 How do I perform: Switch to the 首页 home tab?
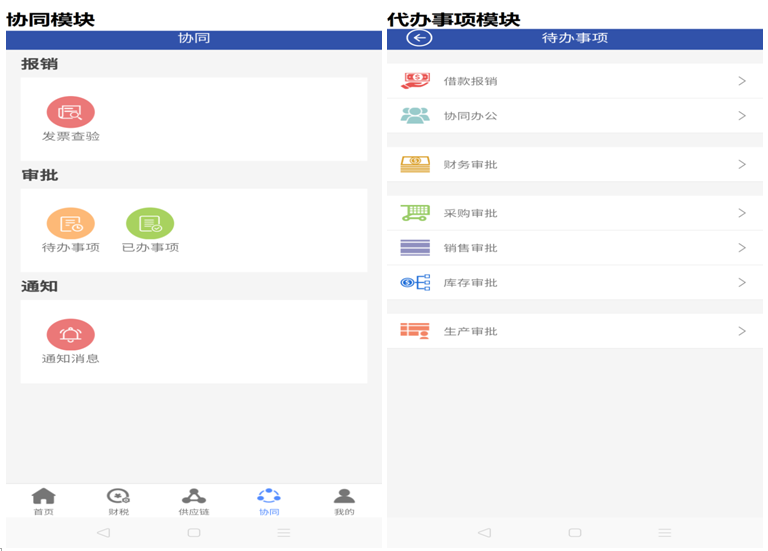click(43, 501)
